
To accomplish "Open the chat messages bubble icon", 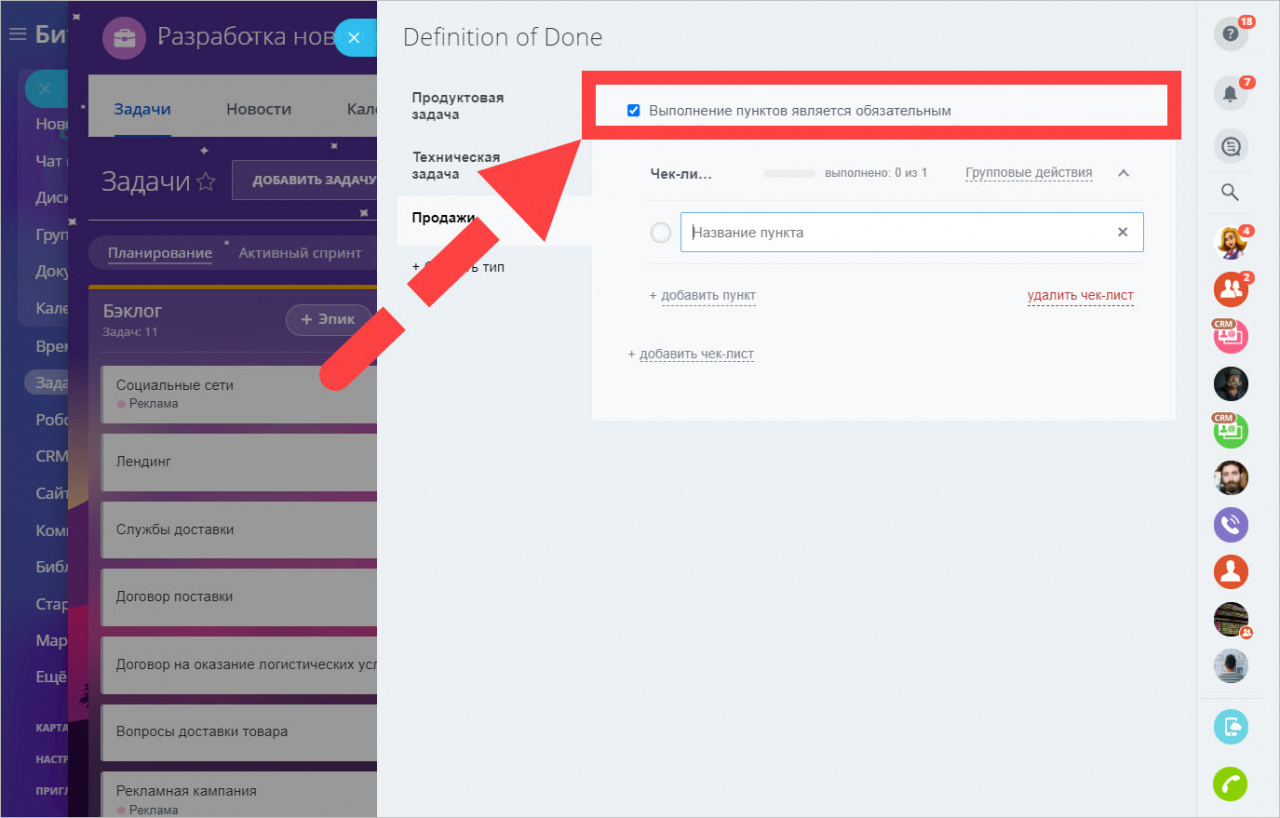I will click(x=1230, y=147).
